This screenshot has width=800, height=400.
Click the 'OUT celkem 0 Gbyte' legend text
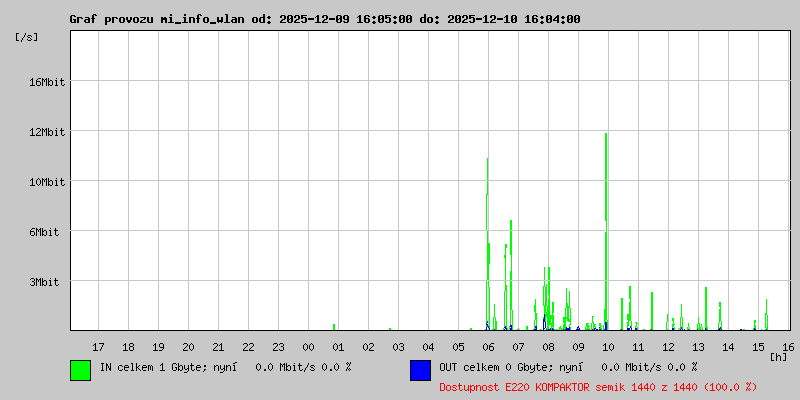494,367
